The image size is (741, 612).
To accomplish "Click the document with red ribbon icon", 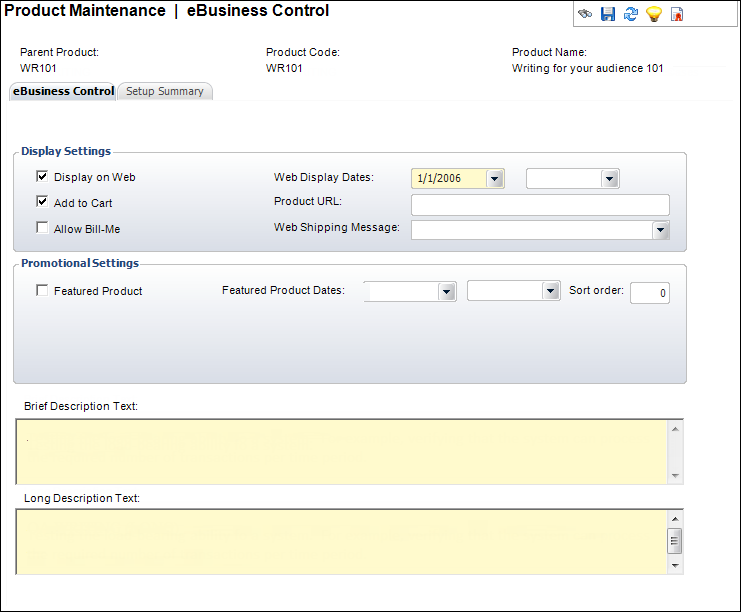I will tap(677, 15).
